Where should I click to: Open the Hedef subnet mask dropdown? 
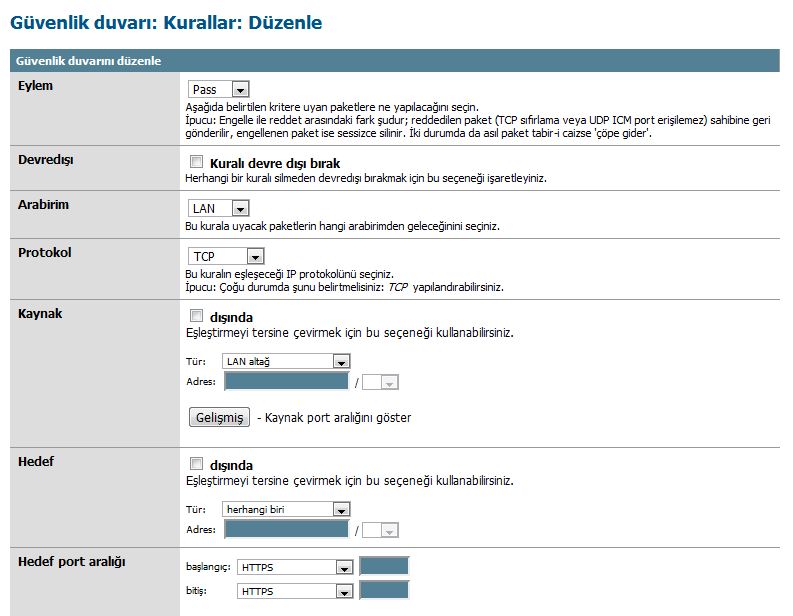[x=380, y=531]
